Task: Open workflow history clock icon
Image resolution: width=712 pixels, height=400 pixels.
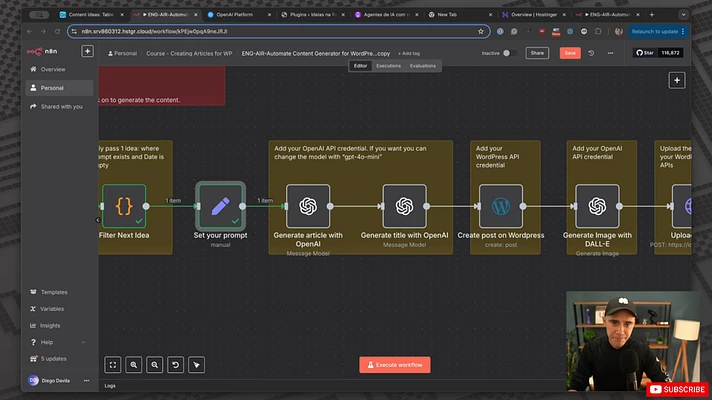Action: [591, 53]
